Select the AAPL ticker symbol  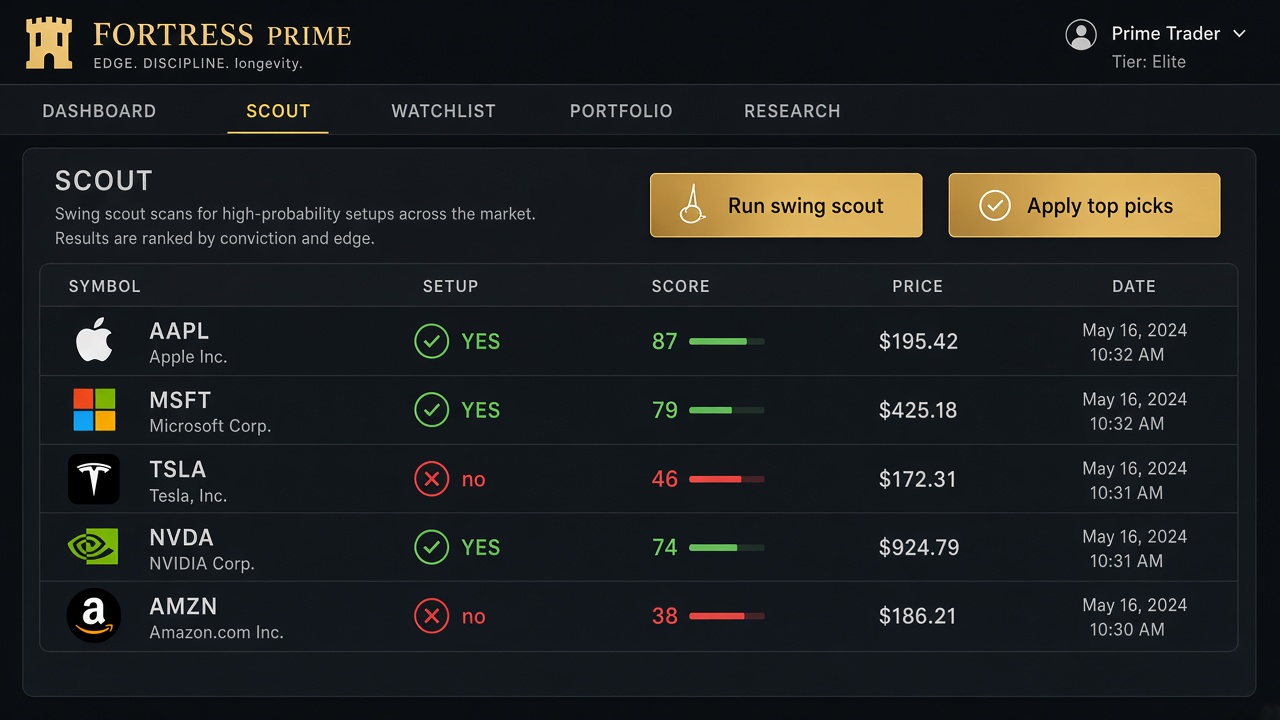179,331
